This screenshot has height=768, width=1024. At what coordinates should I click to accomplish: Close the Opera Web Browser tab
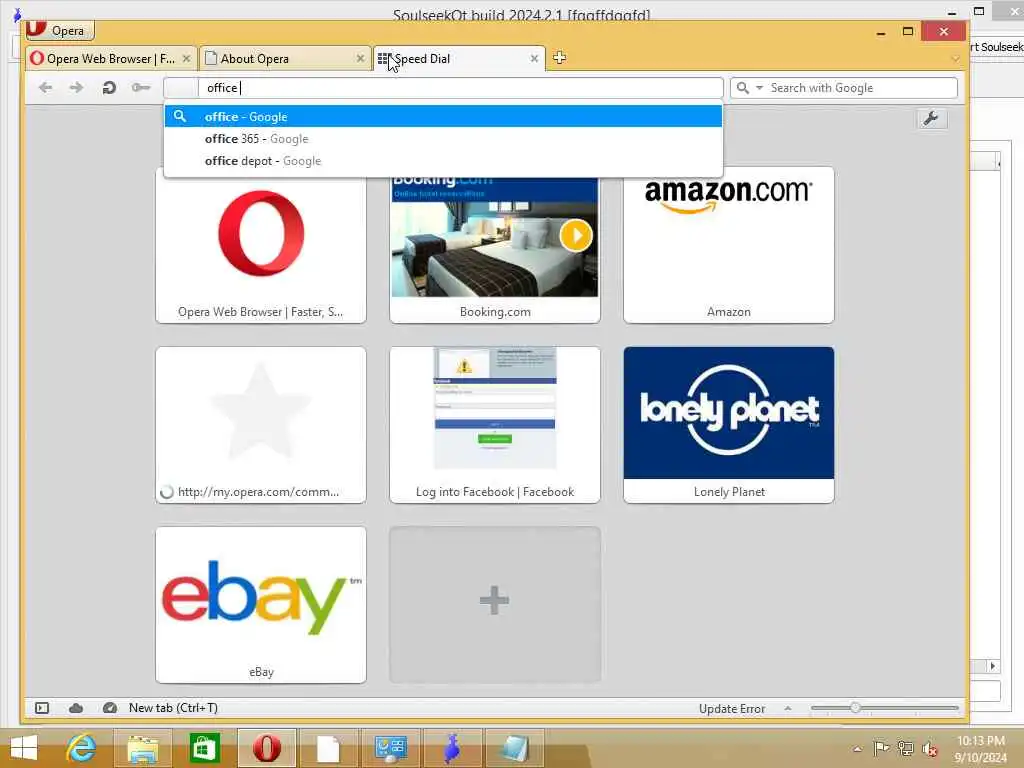(x=186, y=59)
